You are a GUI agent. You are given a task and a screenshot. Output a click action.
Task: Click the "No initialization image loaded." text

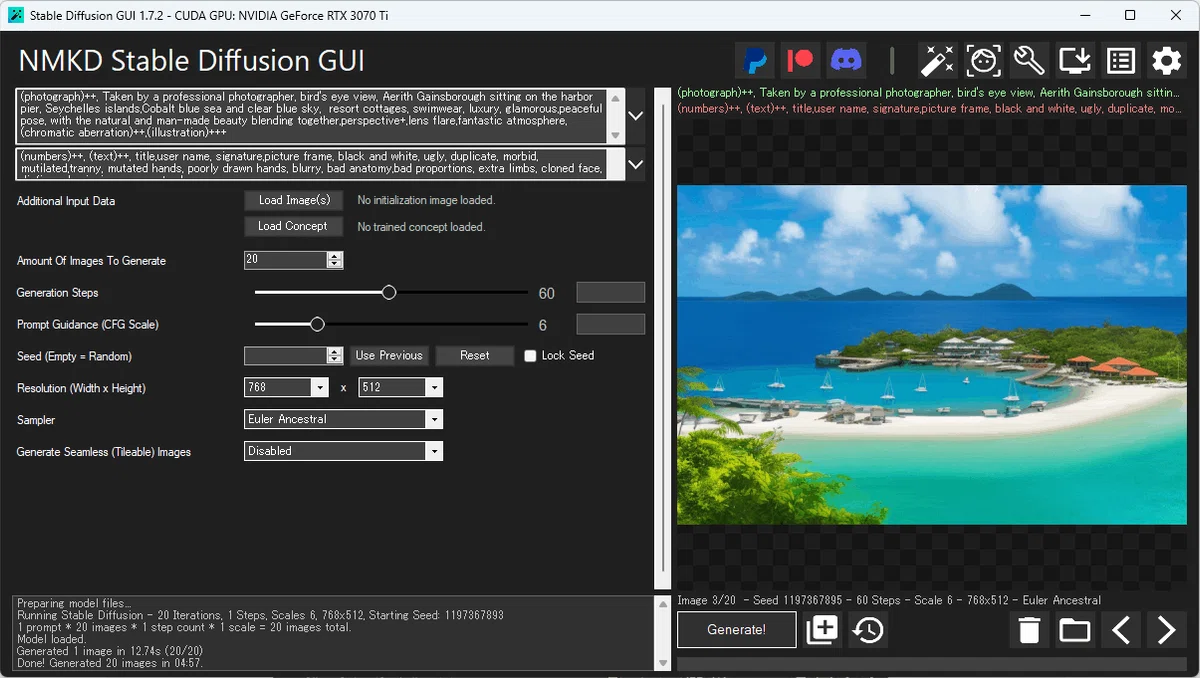pyautogui.click(x=426, y=200)
